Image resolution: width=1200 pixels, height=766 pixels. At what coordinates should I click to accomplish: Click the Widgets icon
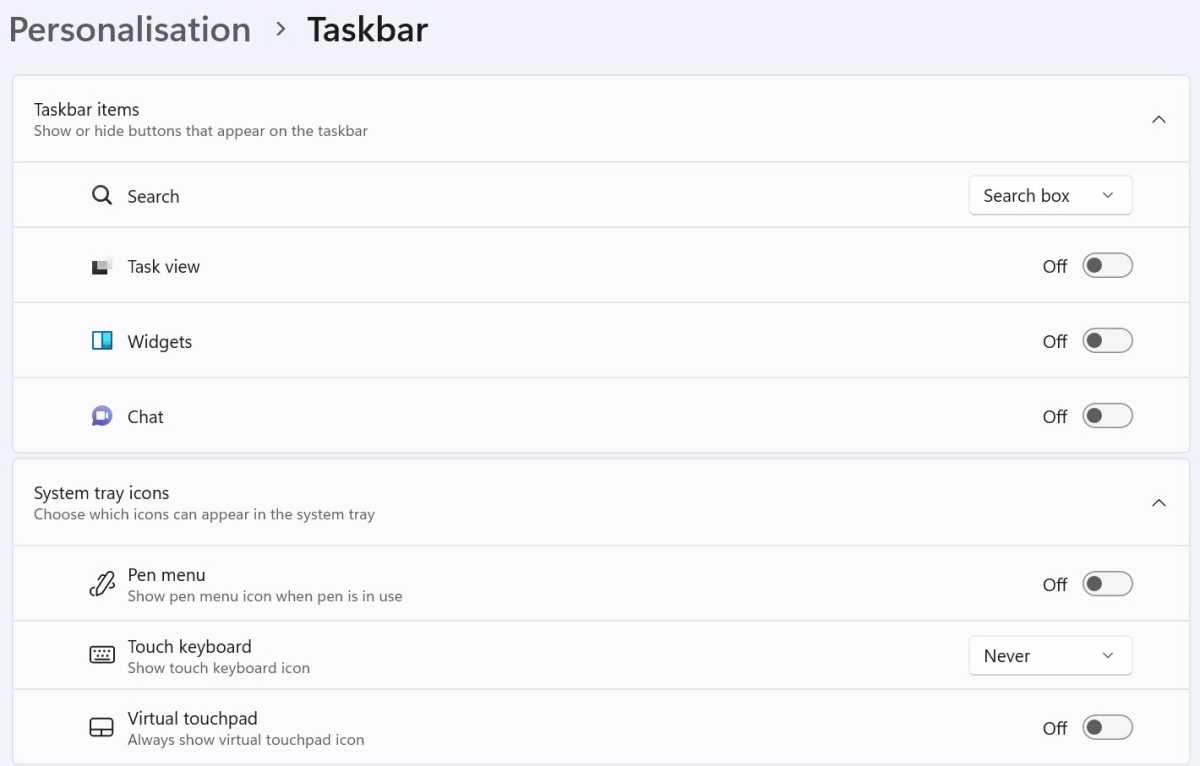coord(102,341)
